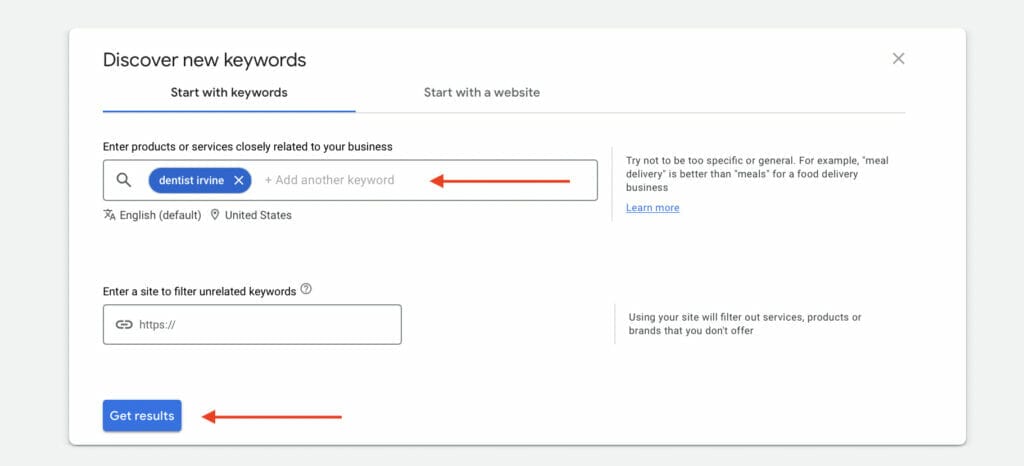
Task: Click the location pin icon
Action: 215,215
